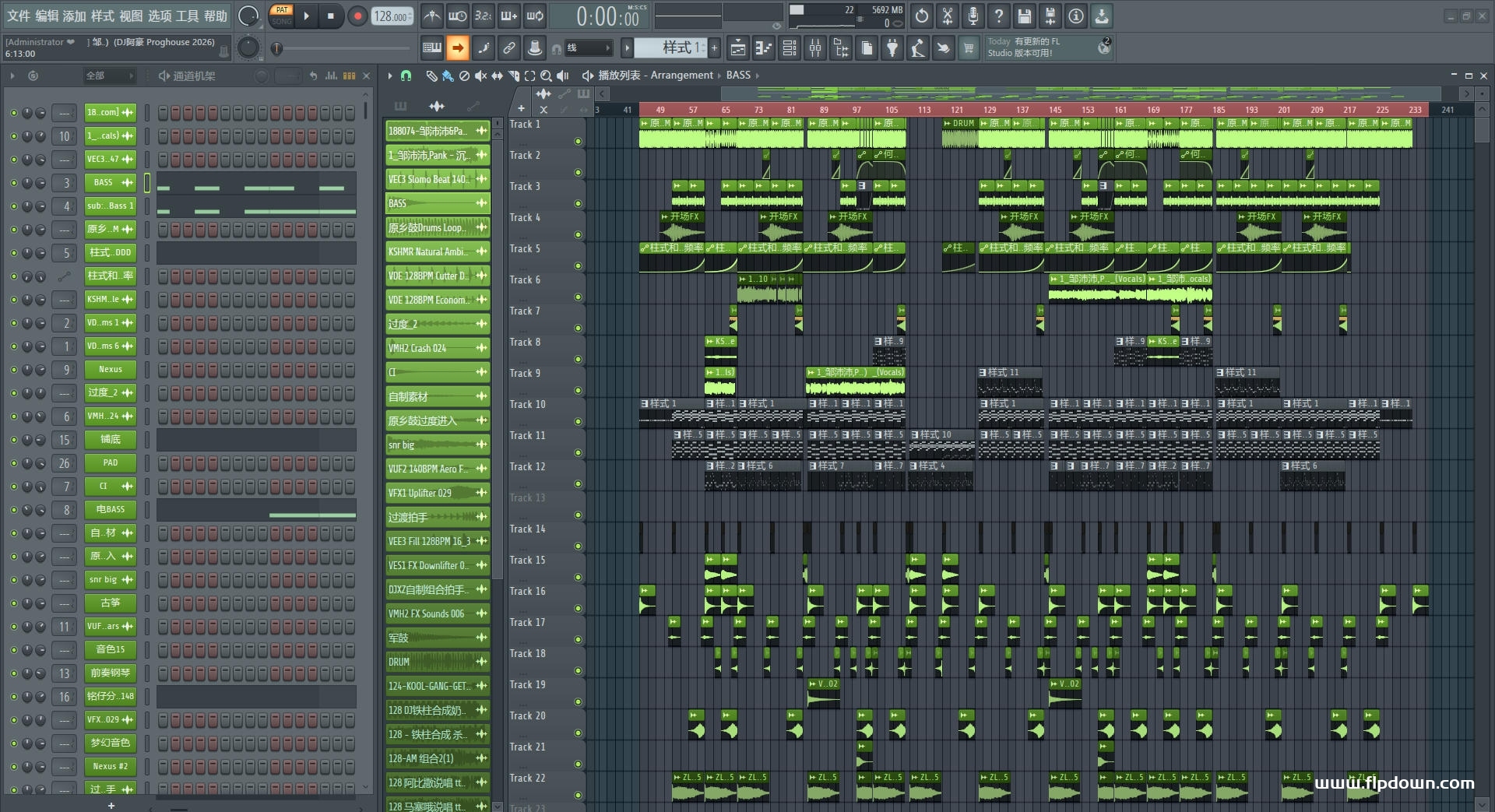This screenshot has width=1495, height=812.
Task: Click the microphone recording icon
Action: (973, 16)
